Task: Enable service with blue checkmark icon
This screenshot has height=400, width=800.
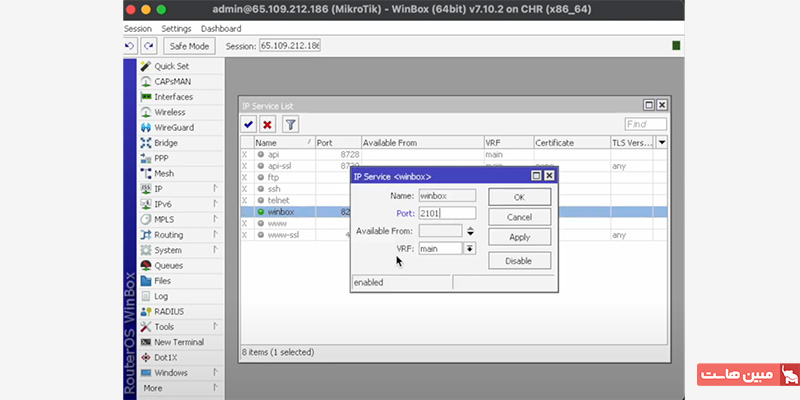Action: click(248, 124)
